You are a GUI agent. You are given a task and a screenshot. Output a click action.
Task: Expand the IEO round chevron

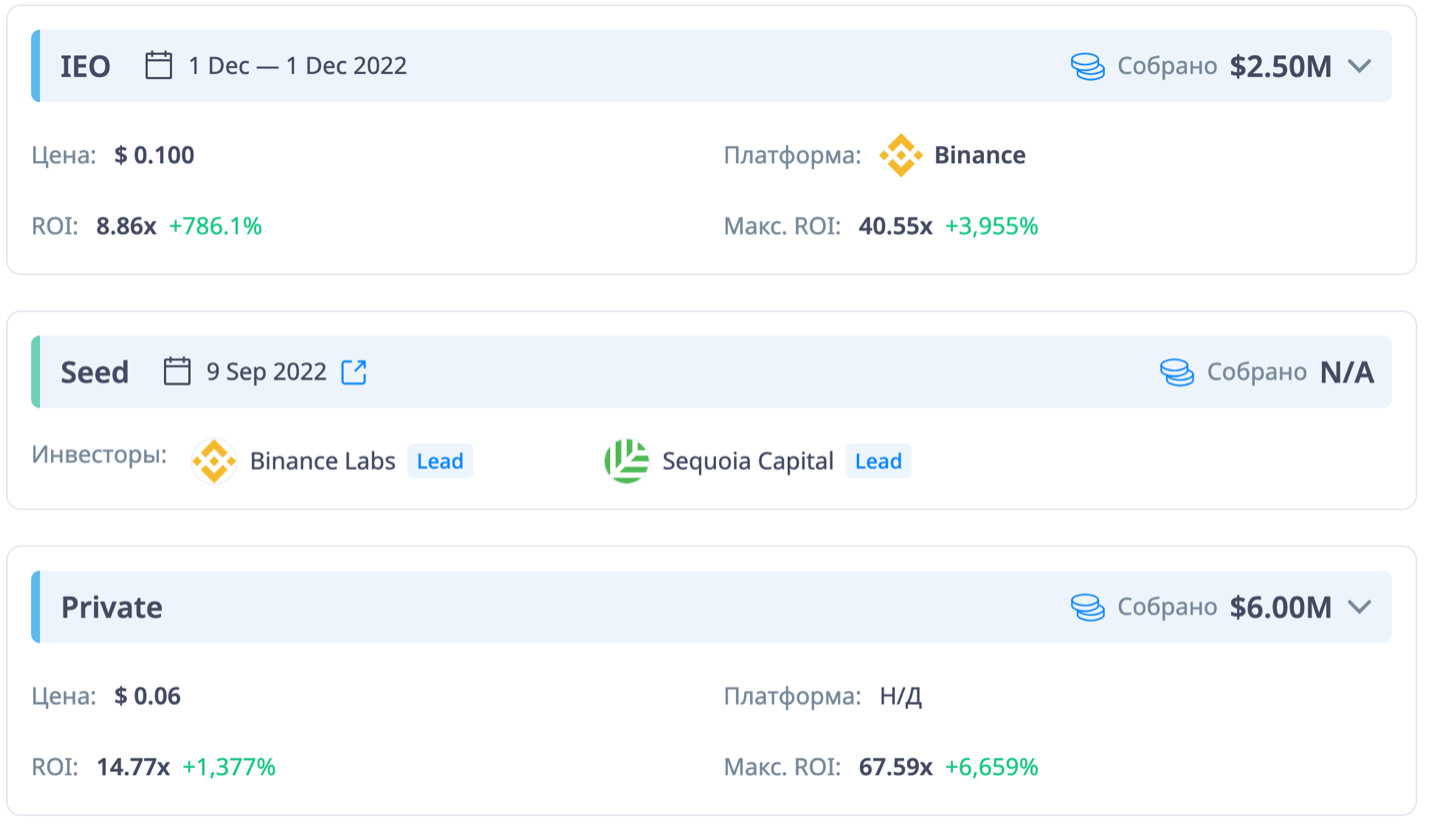coord(1358,66)
